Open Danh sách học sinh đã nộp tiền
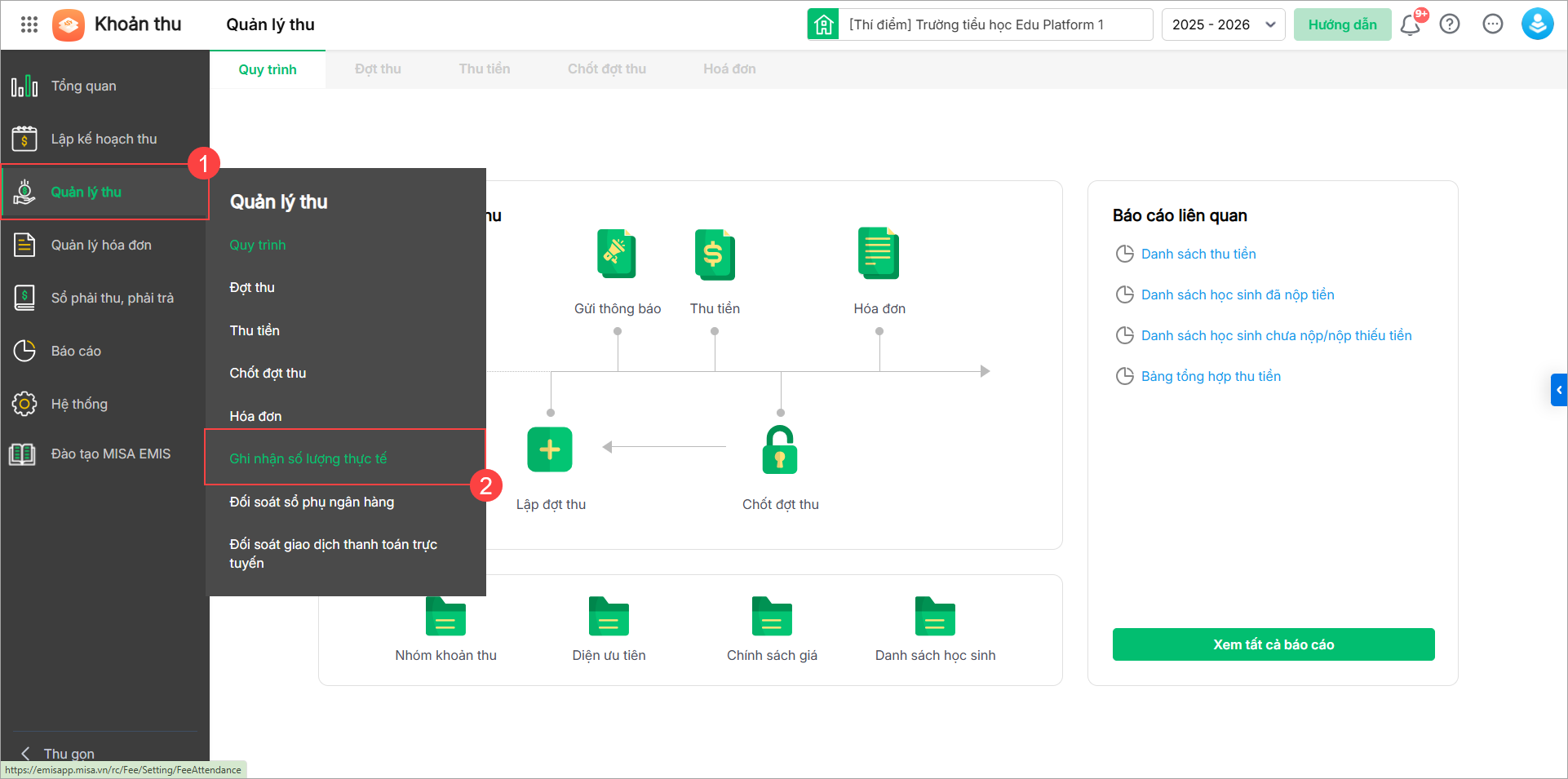 coord(1238,294)
